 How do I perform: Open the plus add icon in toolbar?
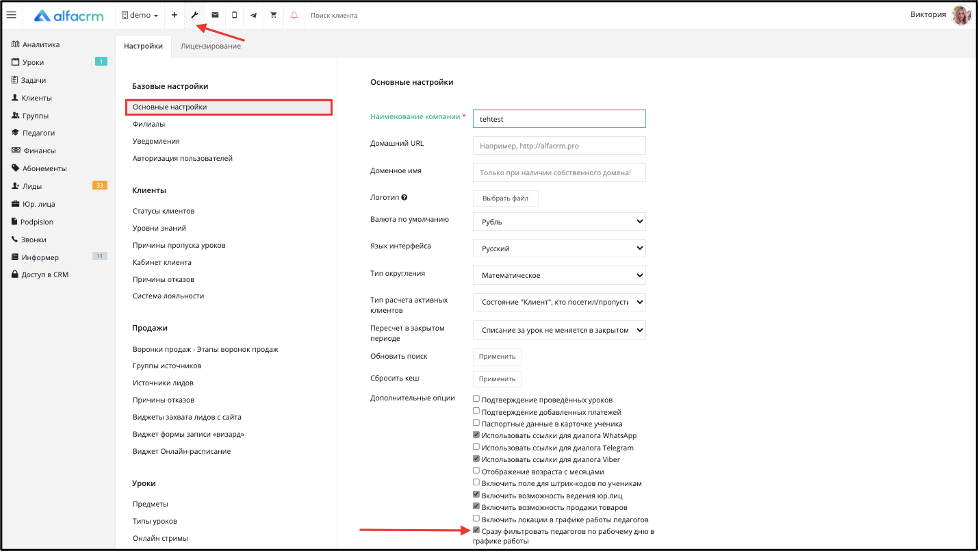click(174, 15)
